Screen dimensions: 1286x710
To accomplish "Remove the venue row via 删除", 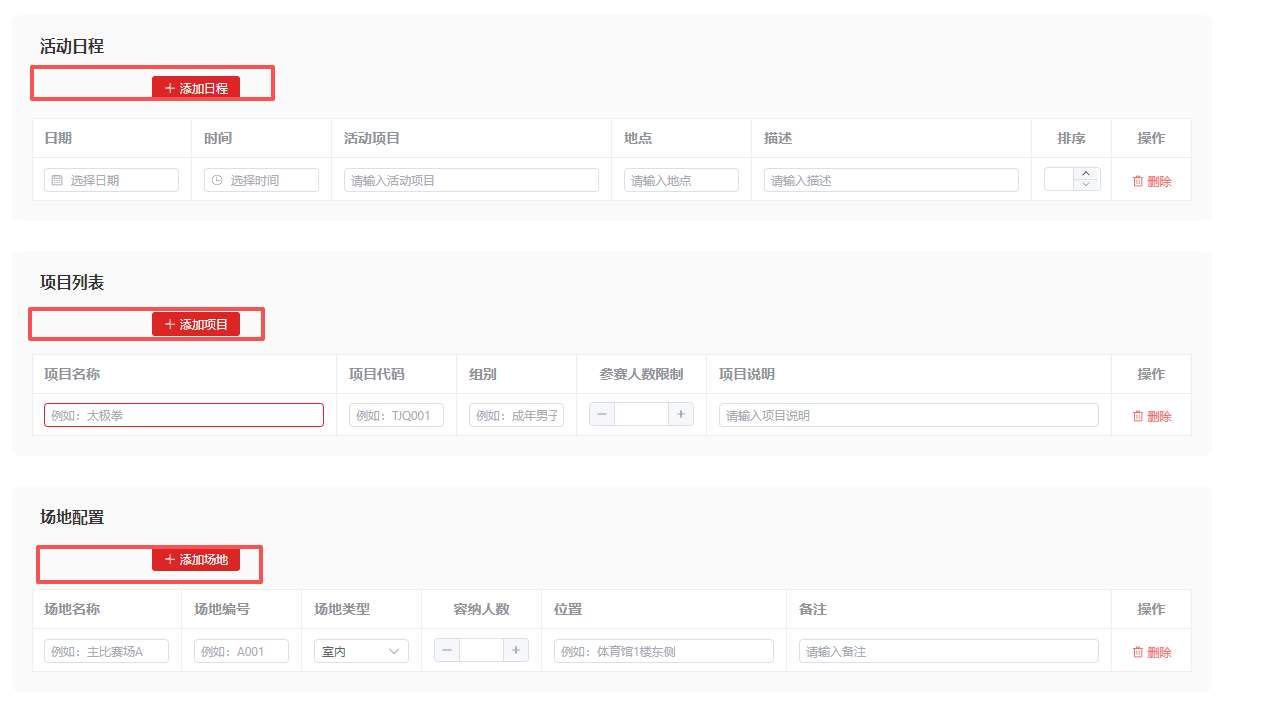I will pos(1151,652).
